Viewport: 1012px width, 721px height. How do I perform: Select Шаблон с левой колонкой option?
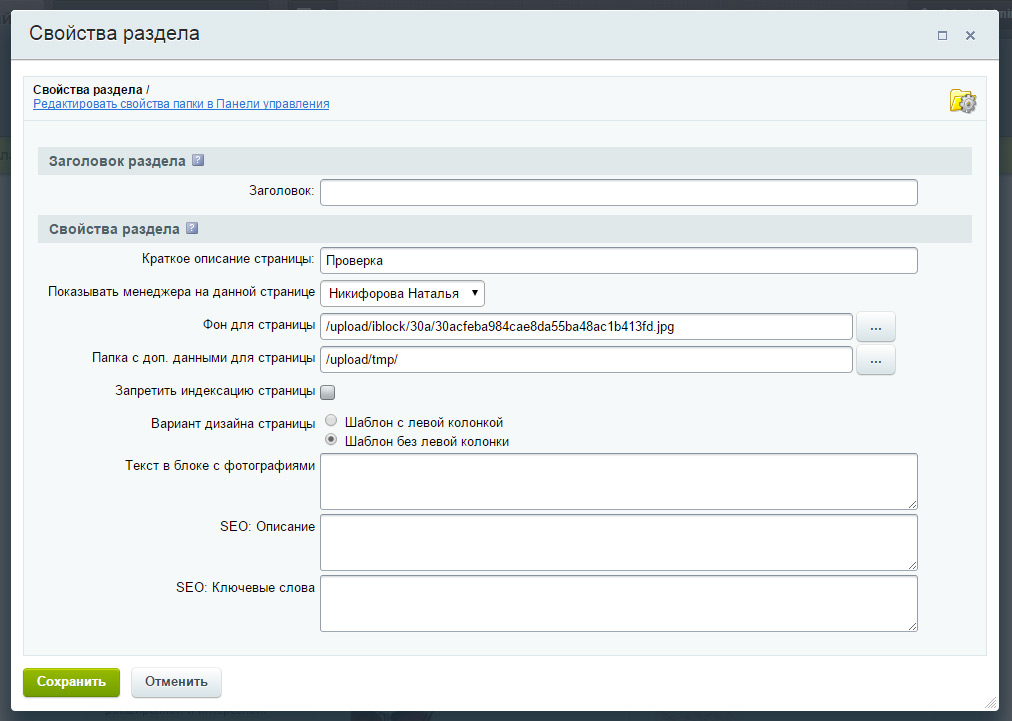tap(331, 422)
